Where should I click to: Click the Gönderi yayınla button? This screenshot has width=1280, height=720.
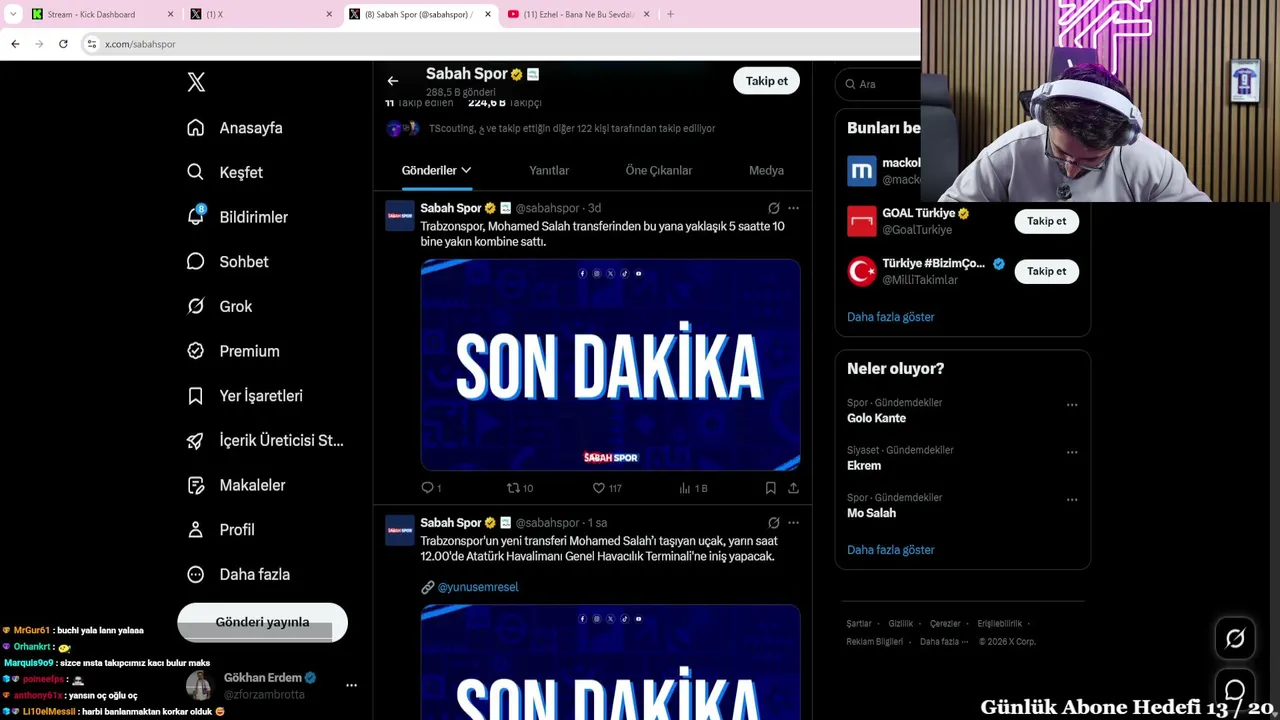[x=262, y=622]
